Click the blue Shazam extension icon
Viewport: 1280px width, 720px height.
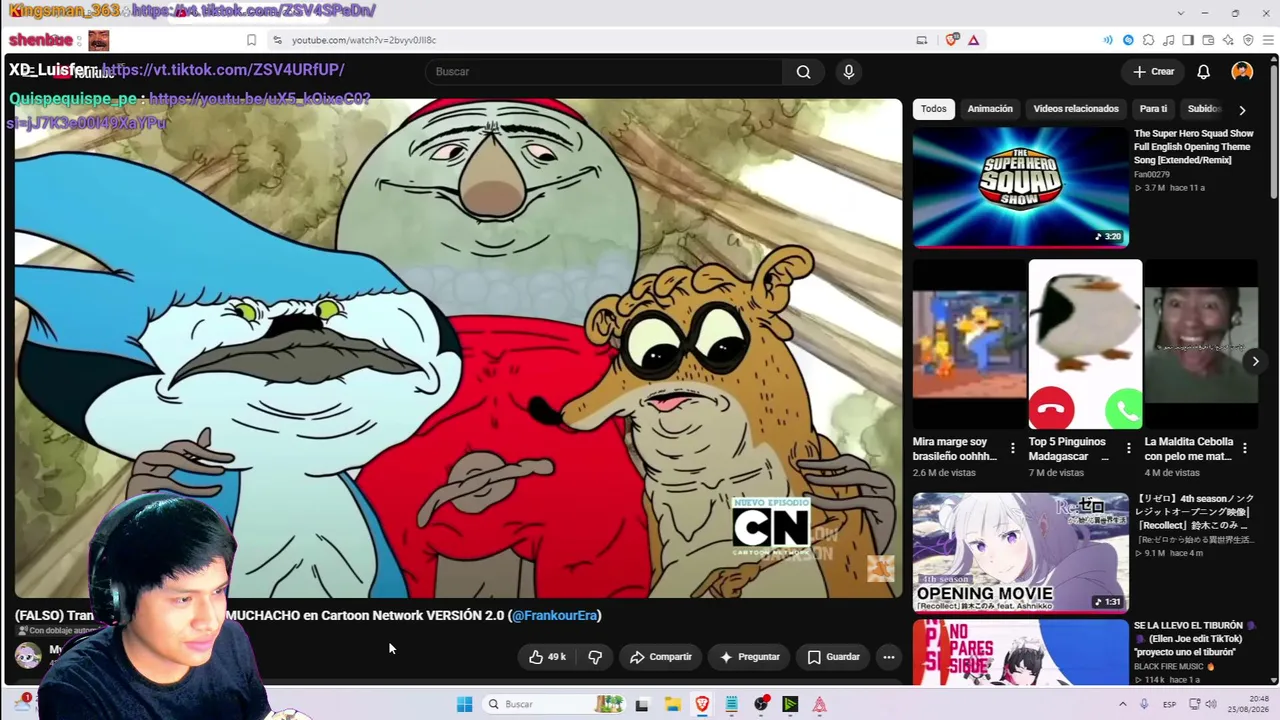[1128, 40]
